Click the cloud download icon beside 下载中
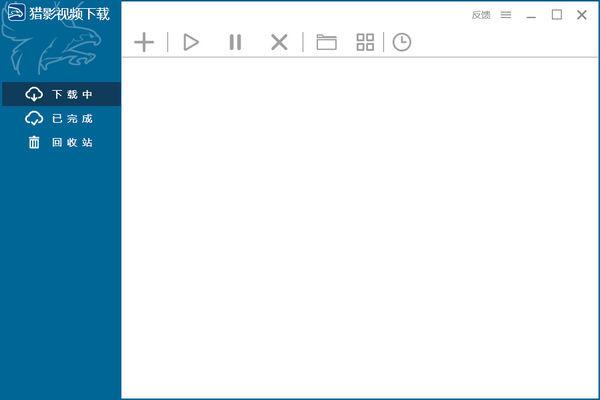This screenshot has width=600, height=400. [x=34, y=95]
